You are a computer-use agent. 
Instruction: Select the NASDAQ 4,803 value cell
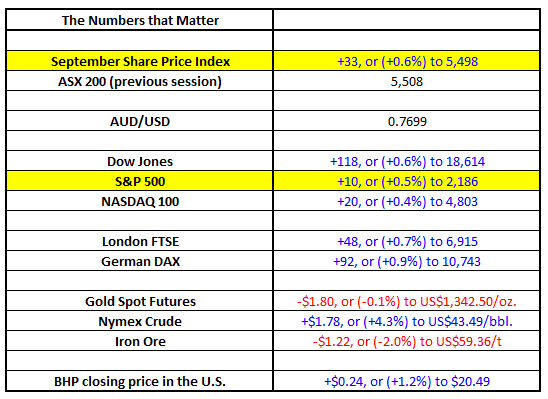click(x=407, y=201)
